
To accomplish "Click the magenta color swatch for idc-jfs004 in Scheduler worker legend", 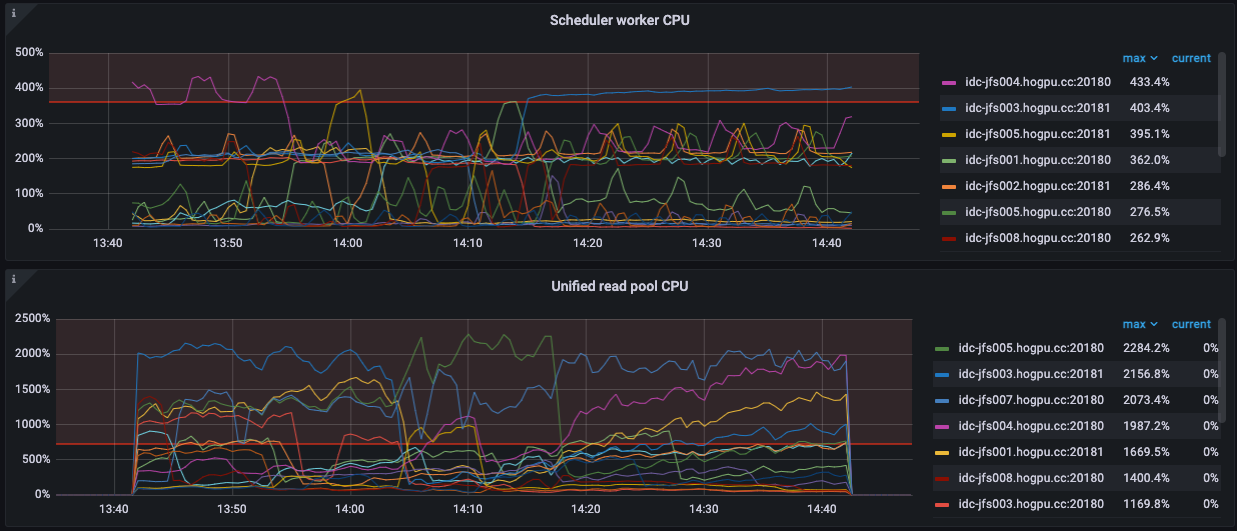I will 950,82.
